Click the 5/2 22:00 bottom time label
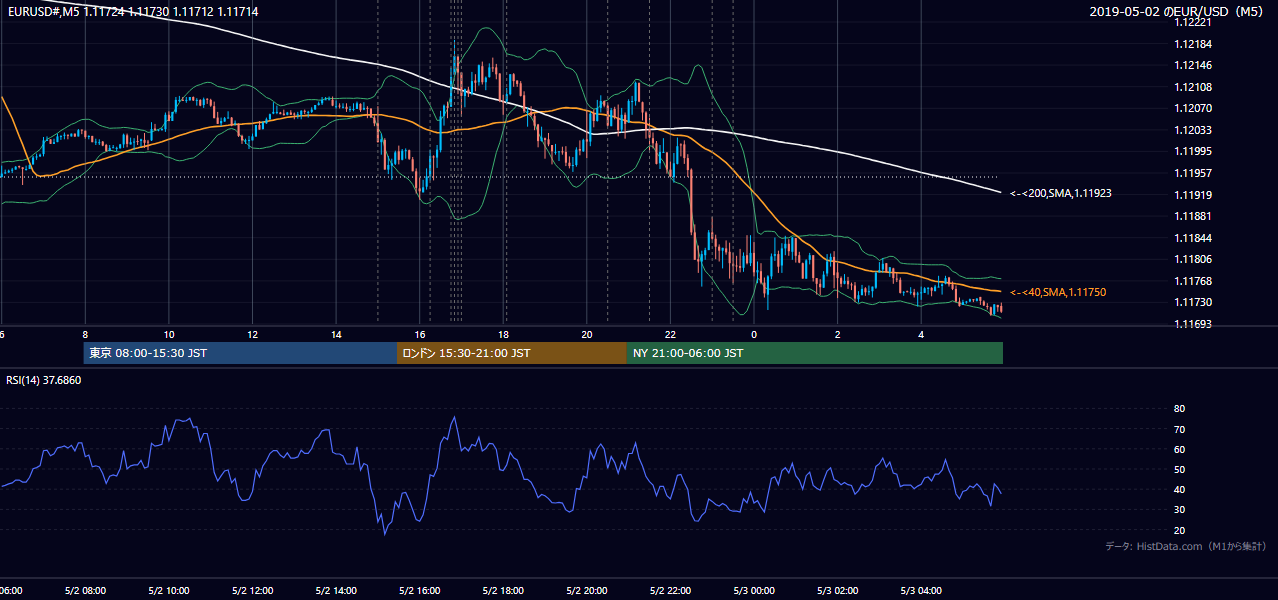This screenshot has height=600, width=1278. point(672,591)
